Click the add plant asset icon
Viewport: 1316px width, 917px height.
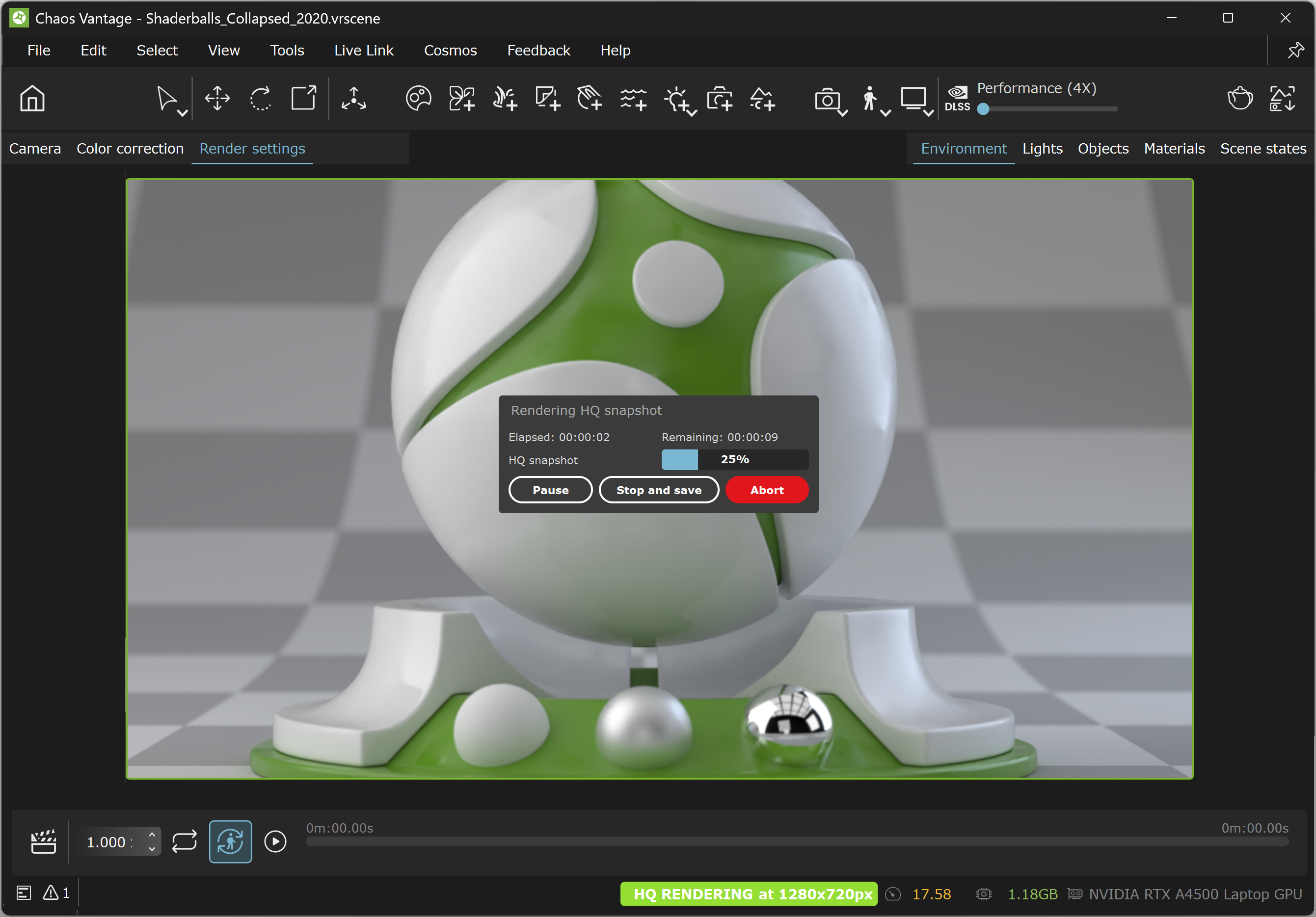(x=462, y=99)
